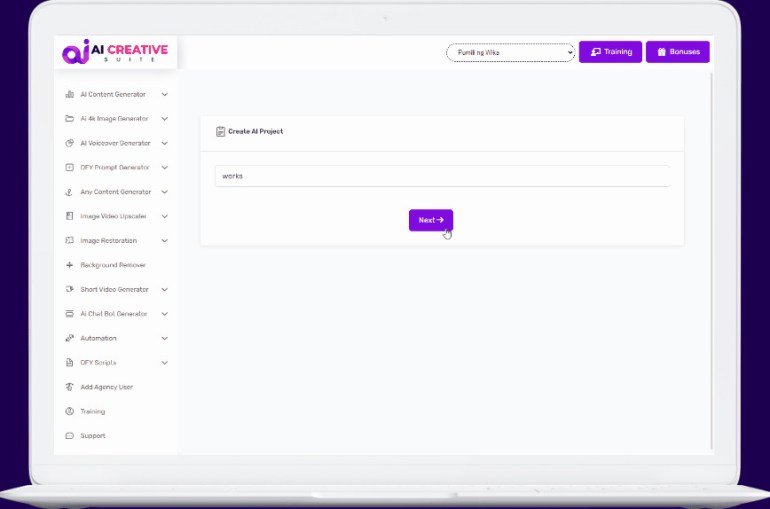Open AI Voiceover Generator menu item
The image size is (770, 509).
point(115,143)
